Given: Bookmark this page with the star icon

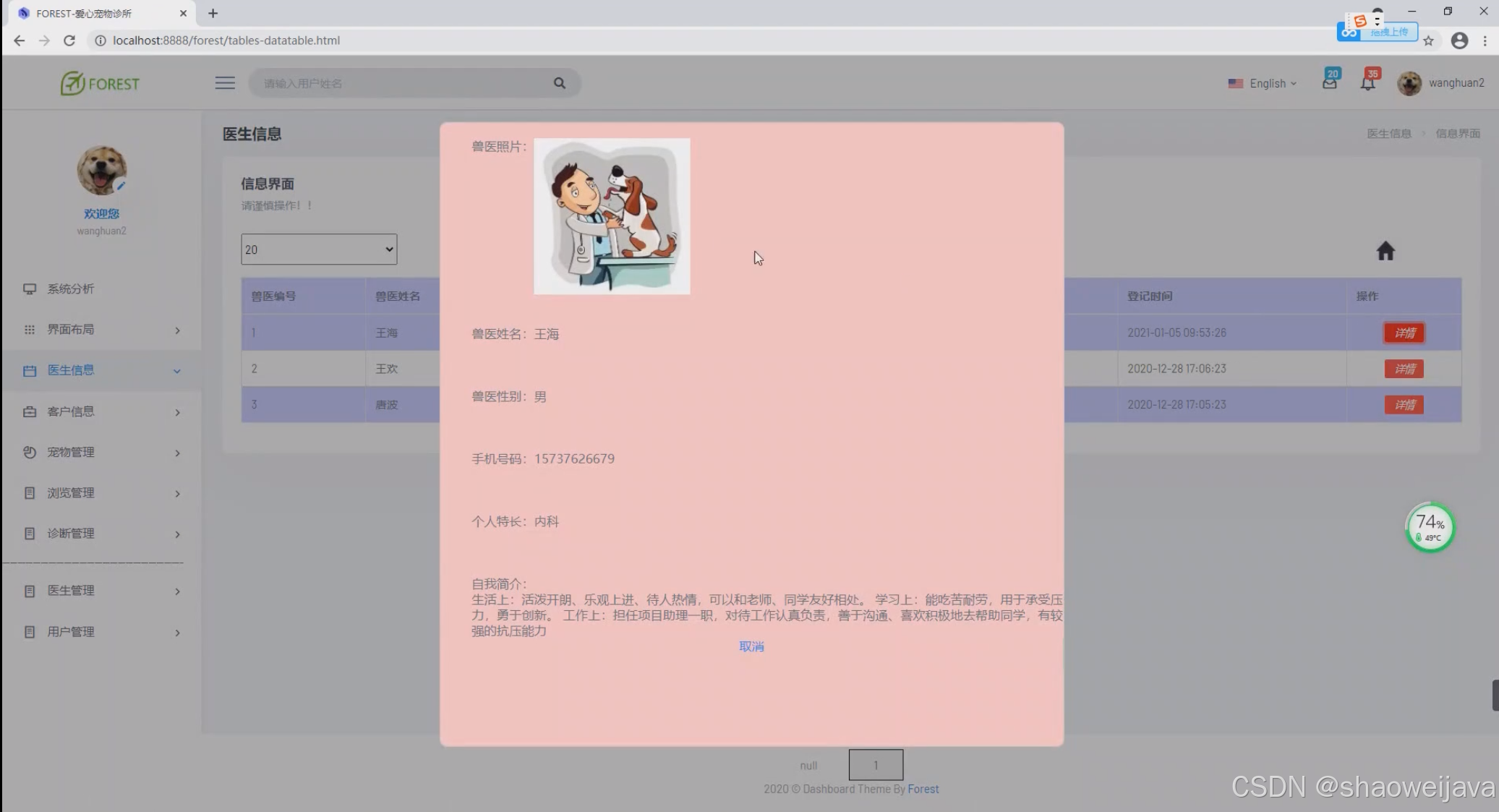Looking at the screenshot, I should click(x=1428, y=40).
